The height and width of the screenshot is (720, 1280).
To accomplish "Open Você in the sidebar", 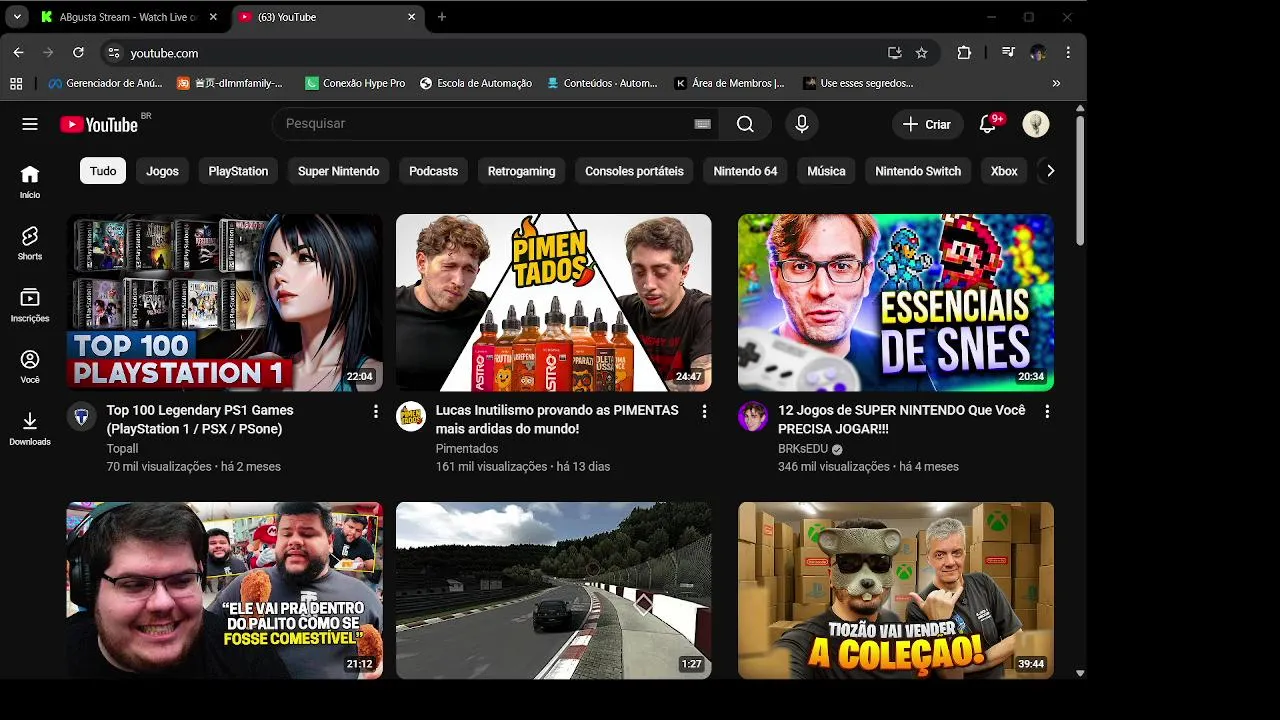I will tap(30, 366).
